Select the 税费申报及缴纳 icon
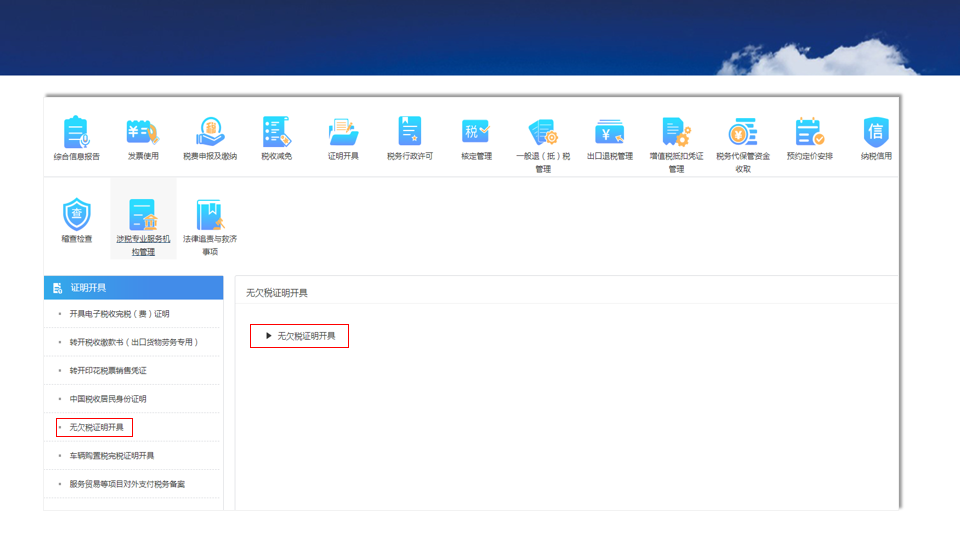The width and height of the screenshot is (960, 540). coord(210,132)
